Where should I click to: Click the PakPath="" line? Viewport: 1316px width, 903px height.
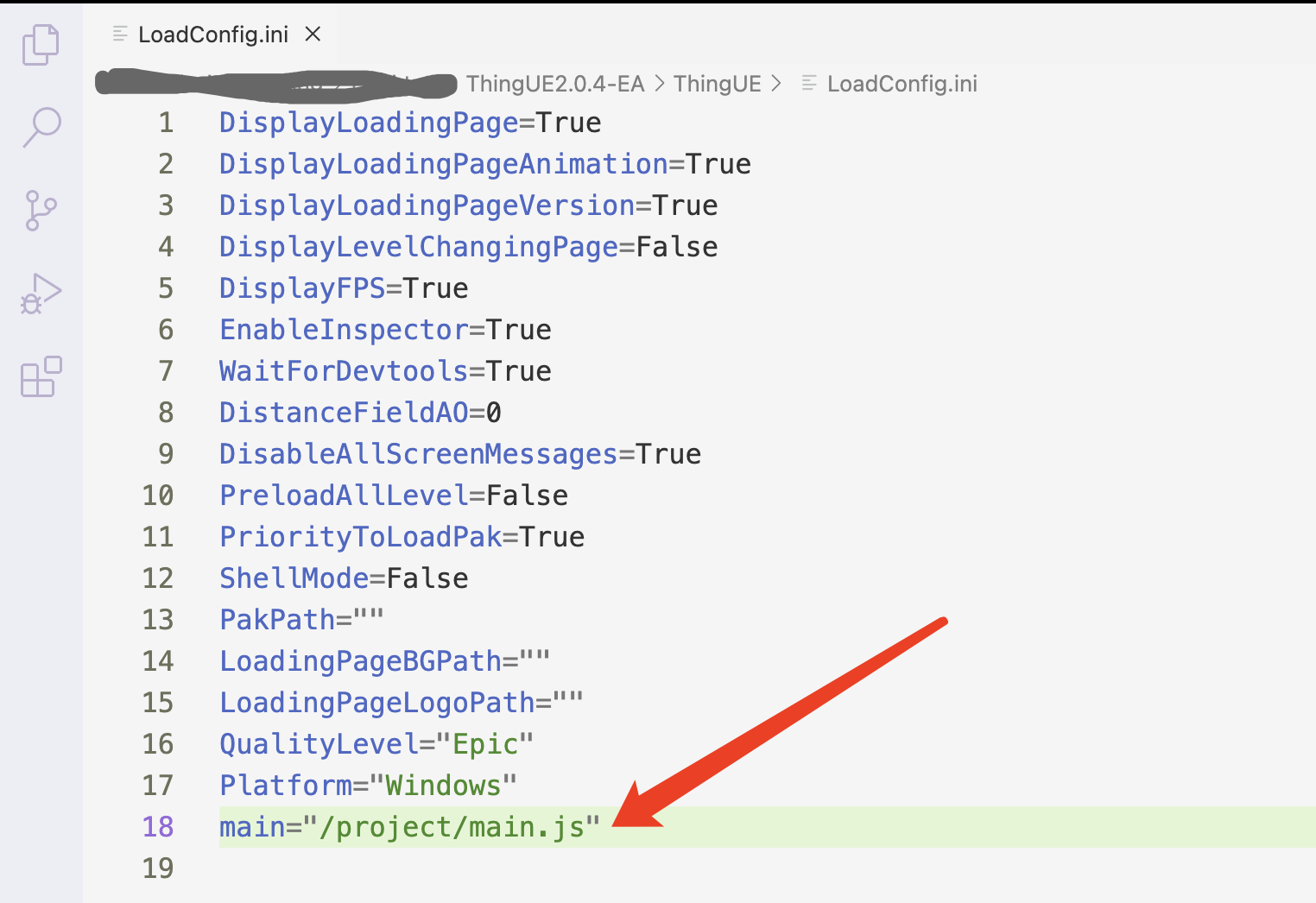(x=302, y=620)
